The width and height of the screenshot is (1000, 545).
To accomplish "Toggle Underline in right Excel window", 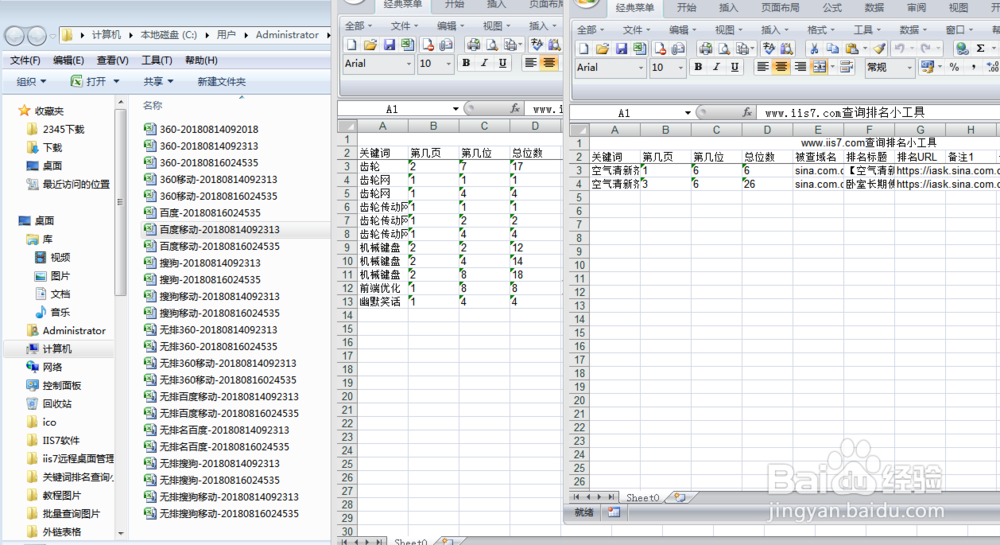I will pyautogui.click(x=735, y=67).
